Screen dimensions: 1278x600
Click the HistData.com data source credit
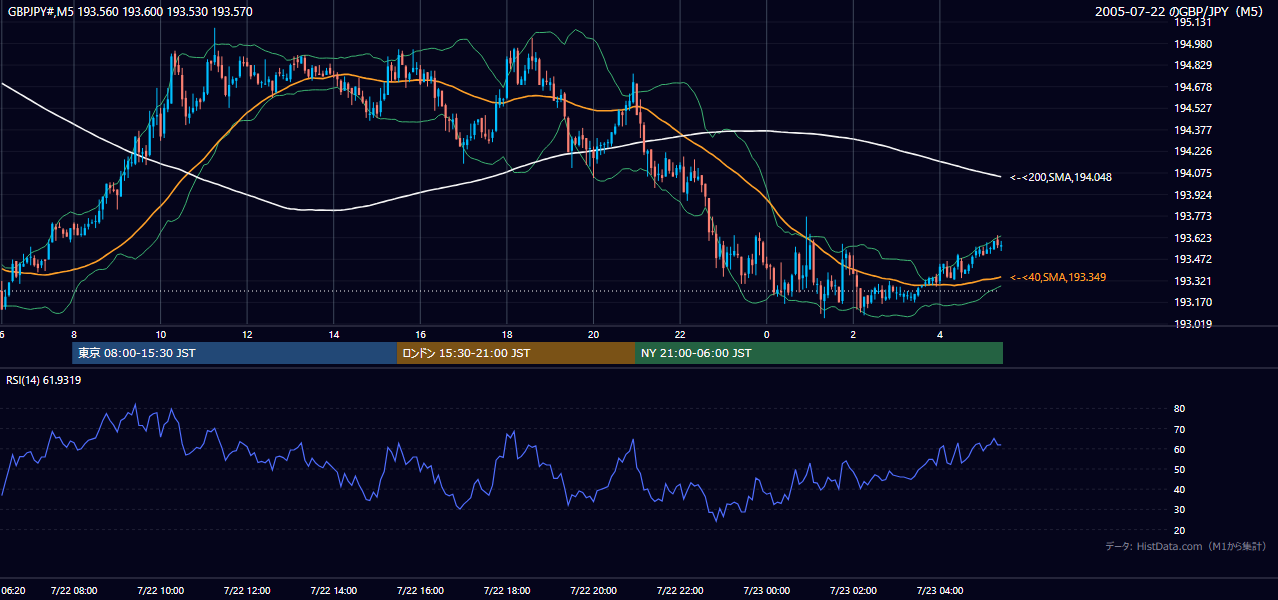tap(1186, 546)
